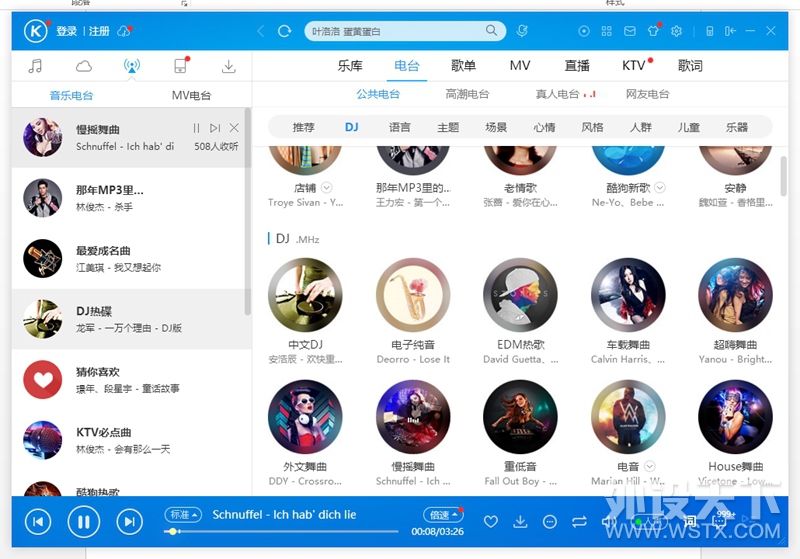Select 猜你喜欢 in the station list
Screen dimensions: 800x559
click(131, 379)
